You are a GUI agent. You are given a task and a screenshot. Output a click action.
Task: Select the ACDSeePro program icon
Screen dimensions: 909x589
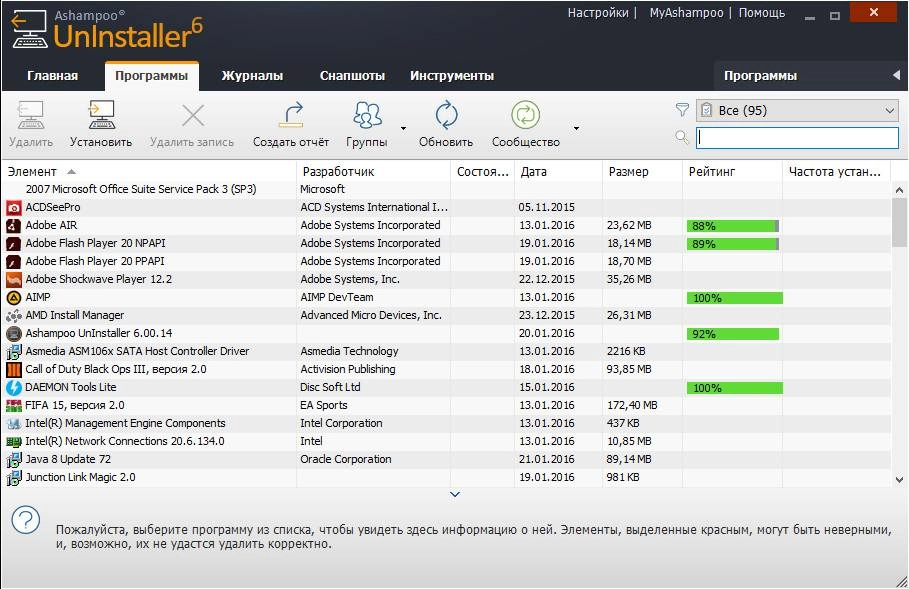13,208
